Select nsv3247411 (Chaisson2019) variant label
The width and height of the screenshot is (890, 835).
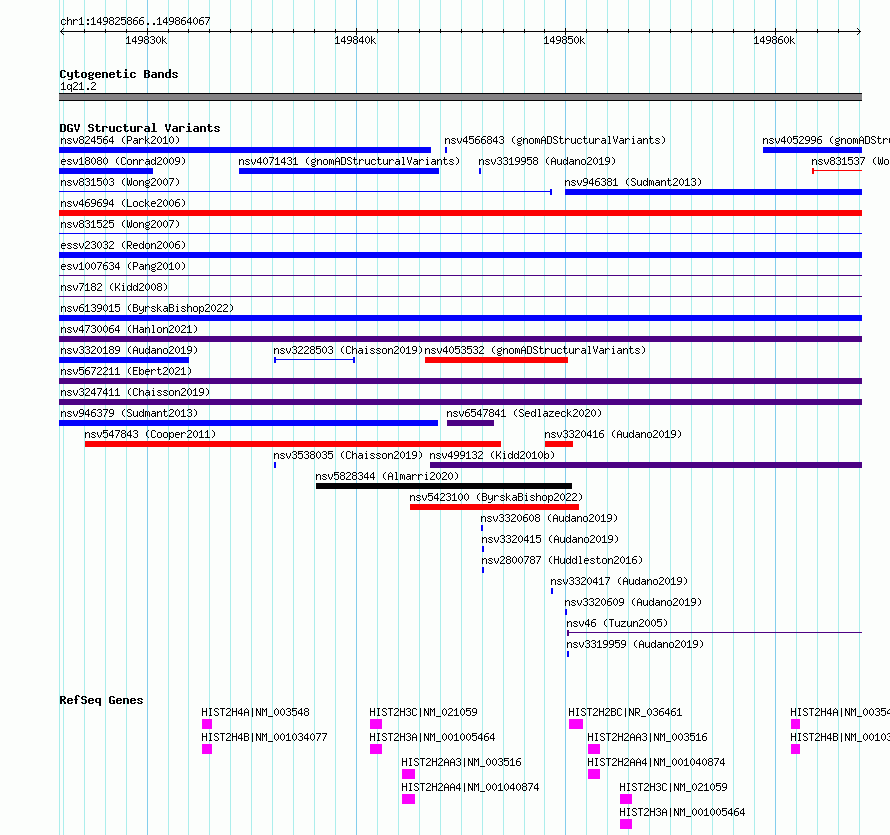[x=135, y=392]
